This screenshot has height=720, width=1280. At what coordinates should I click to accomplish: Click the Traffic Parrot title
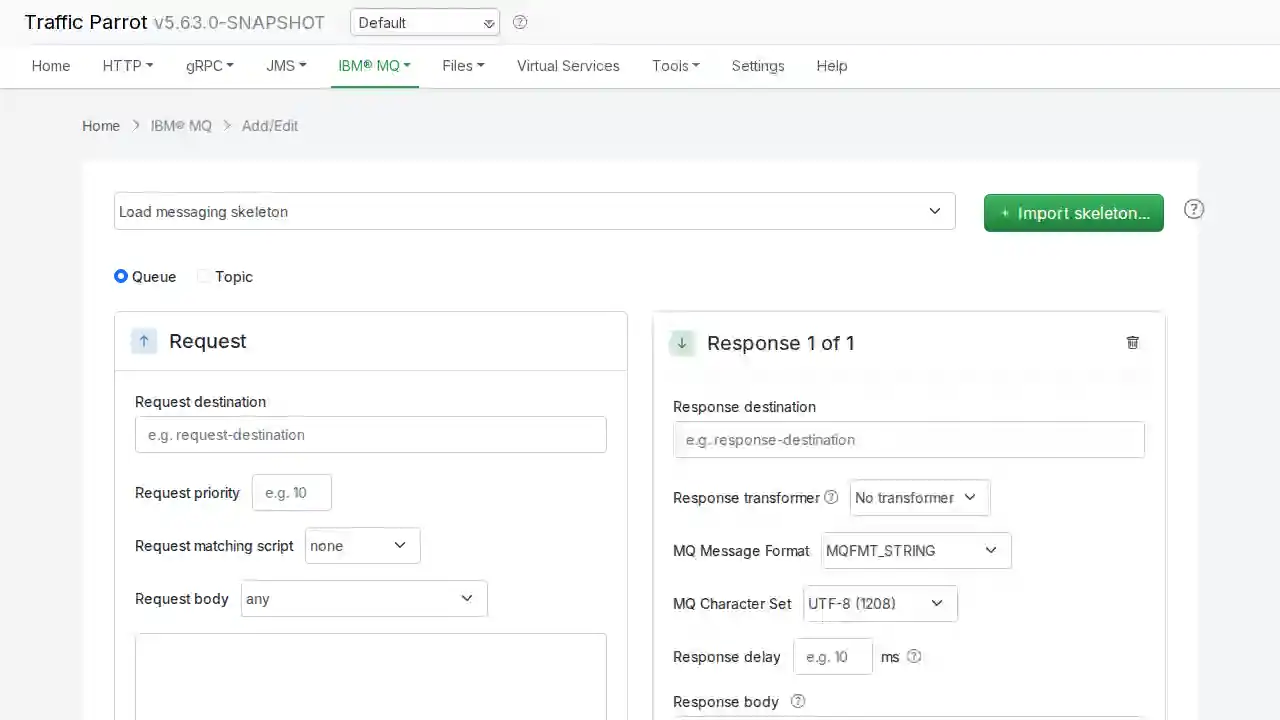click(x=86, y=22)
